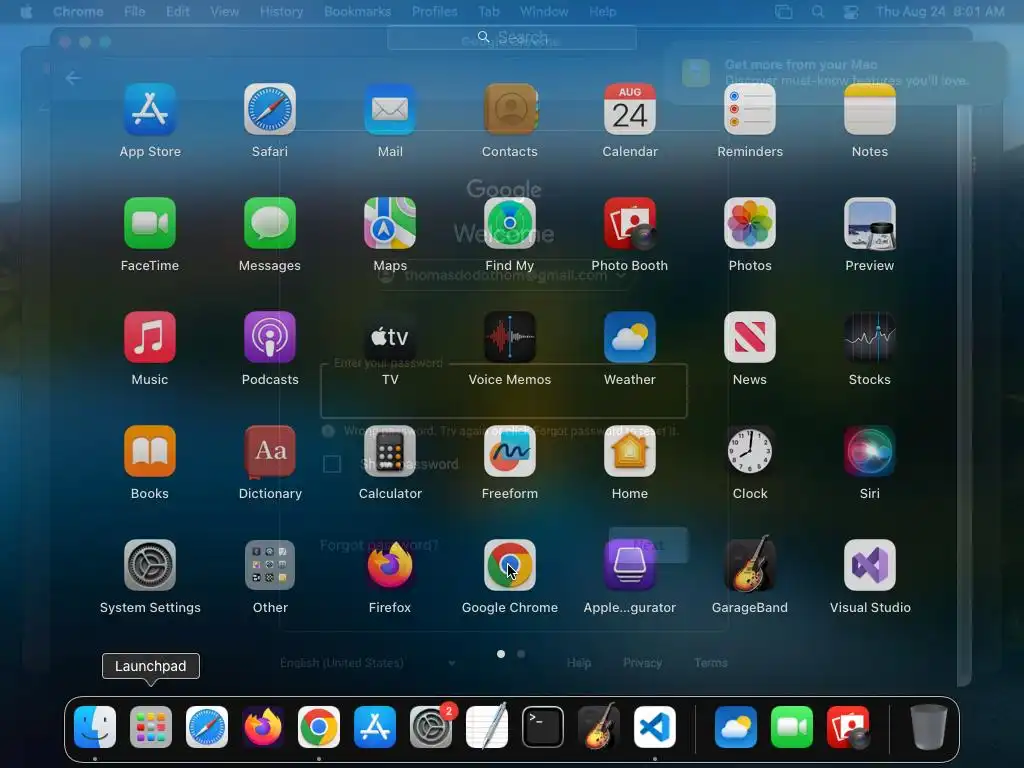Open the Stocks app
1024x768 pixels.
(x=870, y=337)
